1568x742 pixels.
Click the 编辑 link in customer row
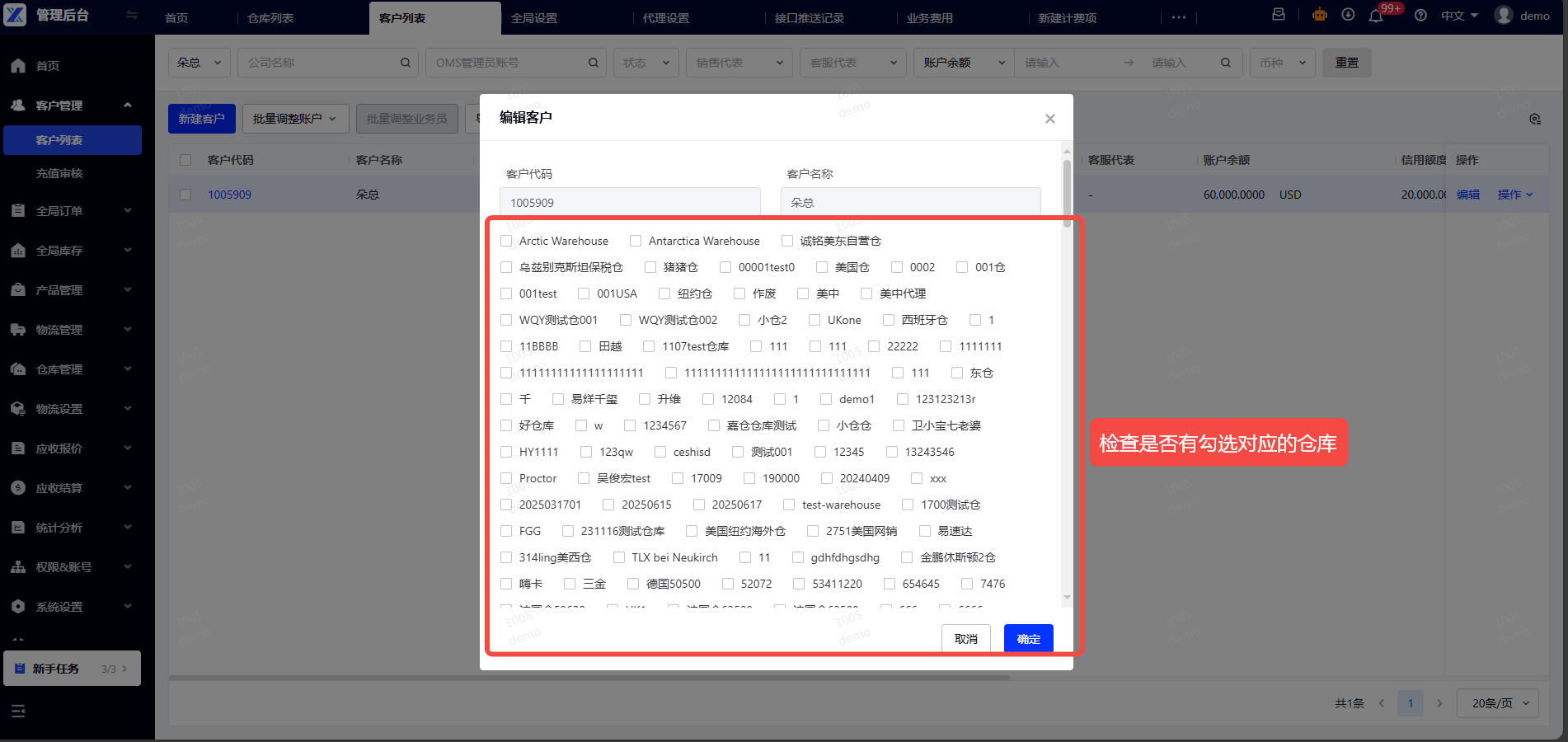[1468, 195]
